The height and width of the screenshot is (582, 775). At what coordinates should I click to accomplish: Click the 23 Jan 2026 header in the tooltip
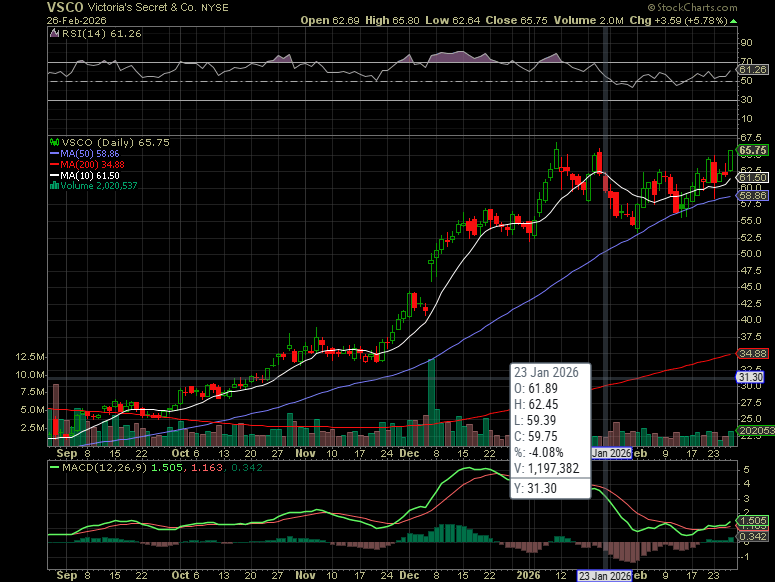point(546,372)
